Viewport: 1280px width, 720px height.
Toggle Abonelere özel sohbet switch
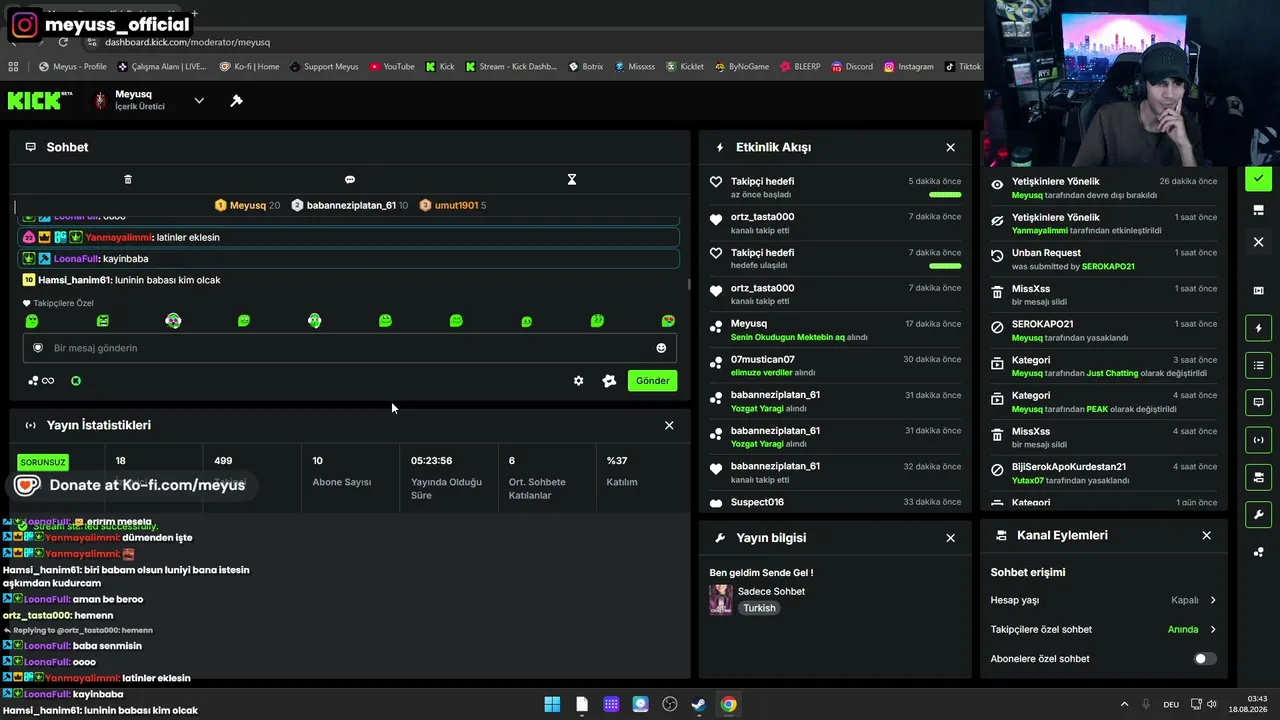coord(1205,659)
